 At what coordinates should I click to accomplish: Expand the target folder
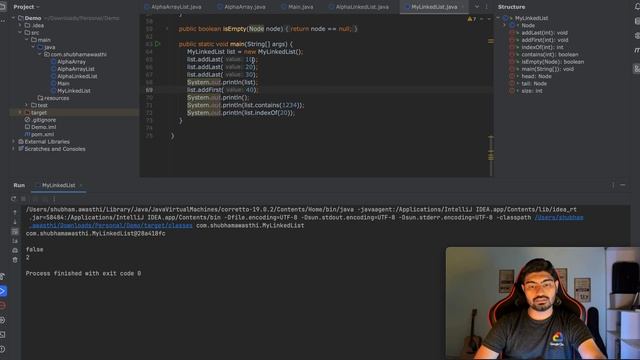click(x=20, y=113)
